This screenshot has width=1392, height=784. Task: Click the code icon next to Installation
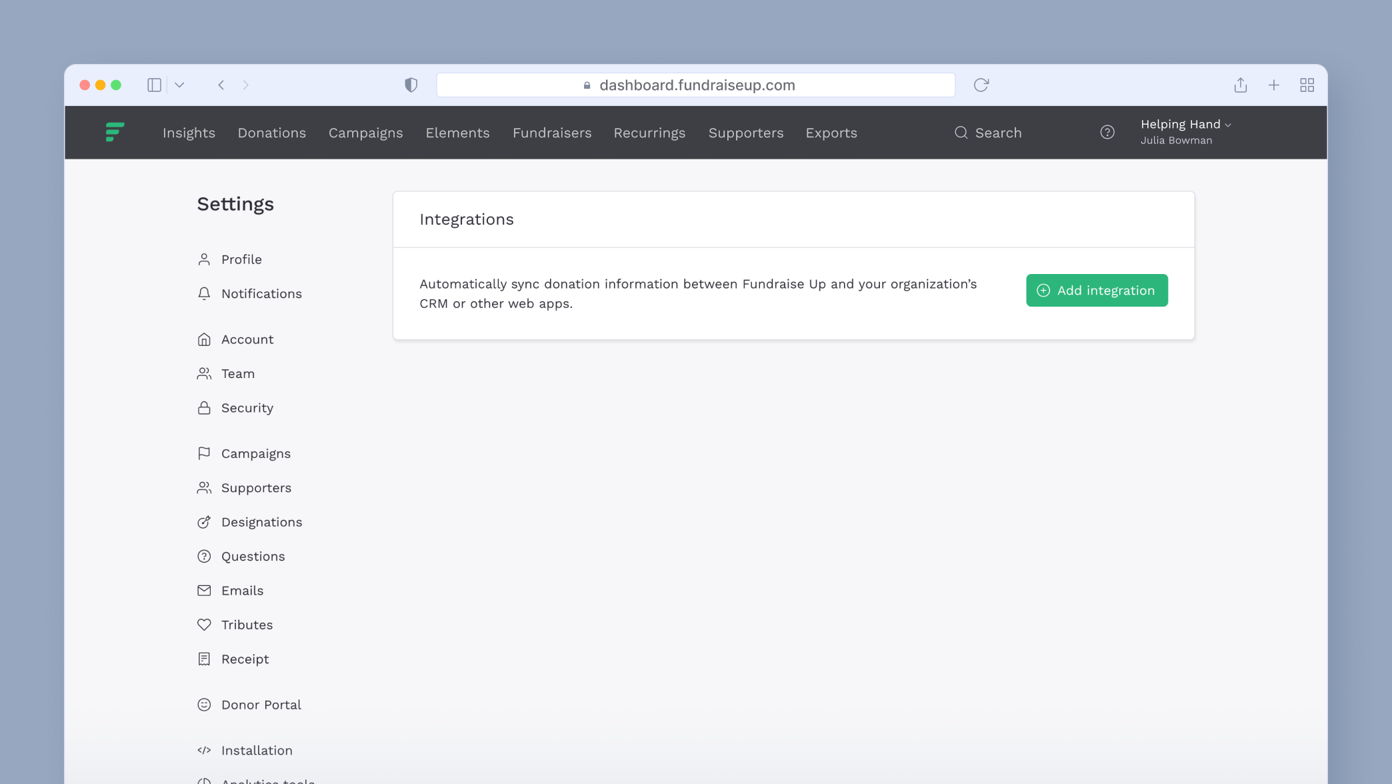[x=204, y=750]
